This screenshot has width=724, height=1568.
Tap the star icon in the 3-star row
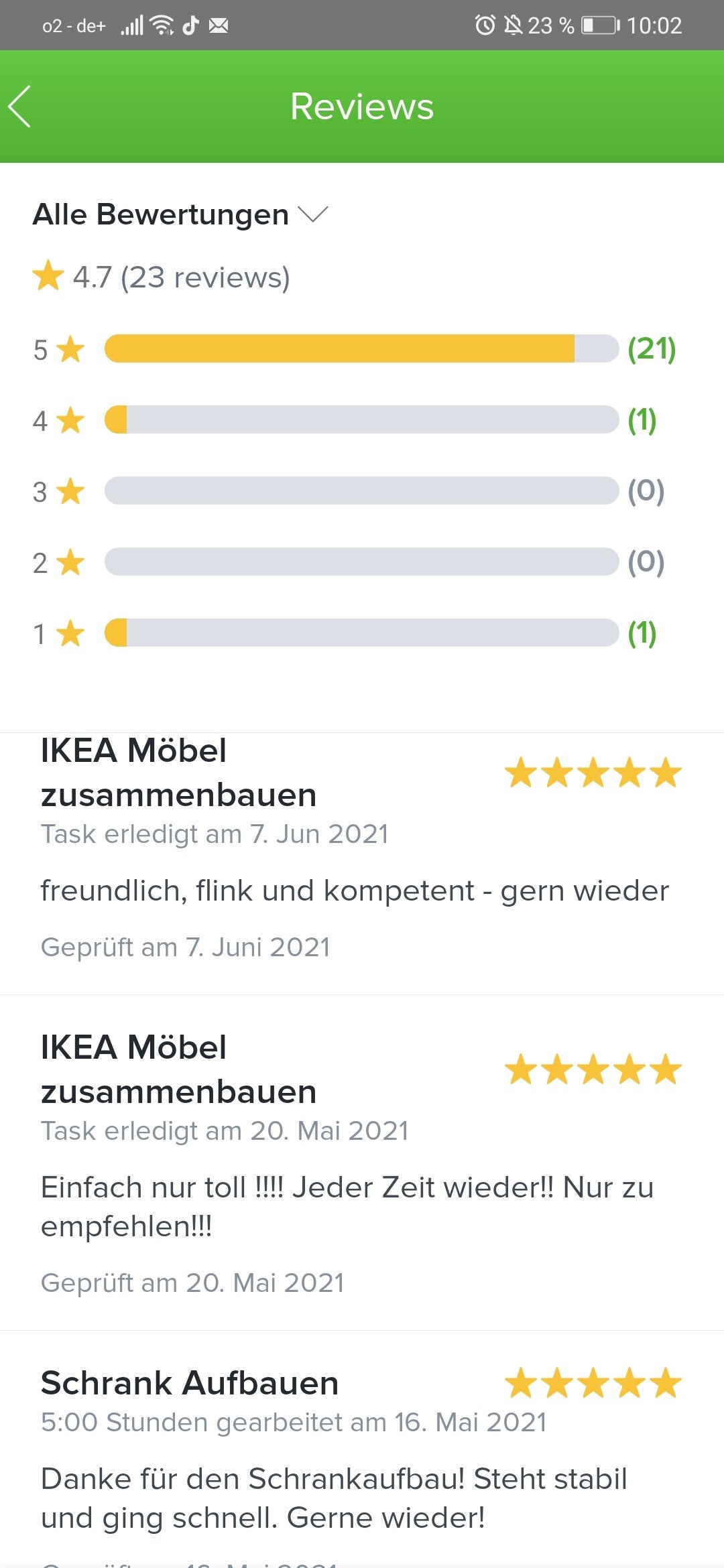pos(70,492)
